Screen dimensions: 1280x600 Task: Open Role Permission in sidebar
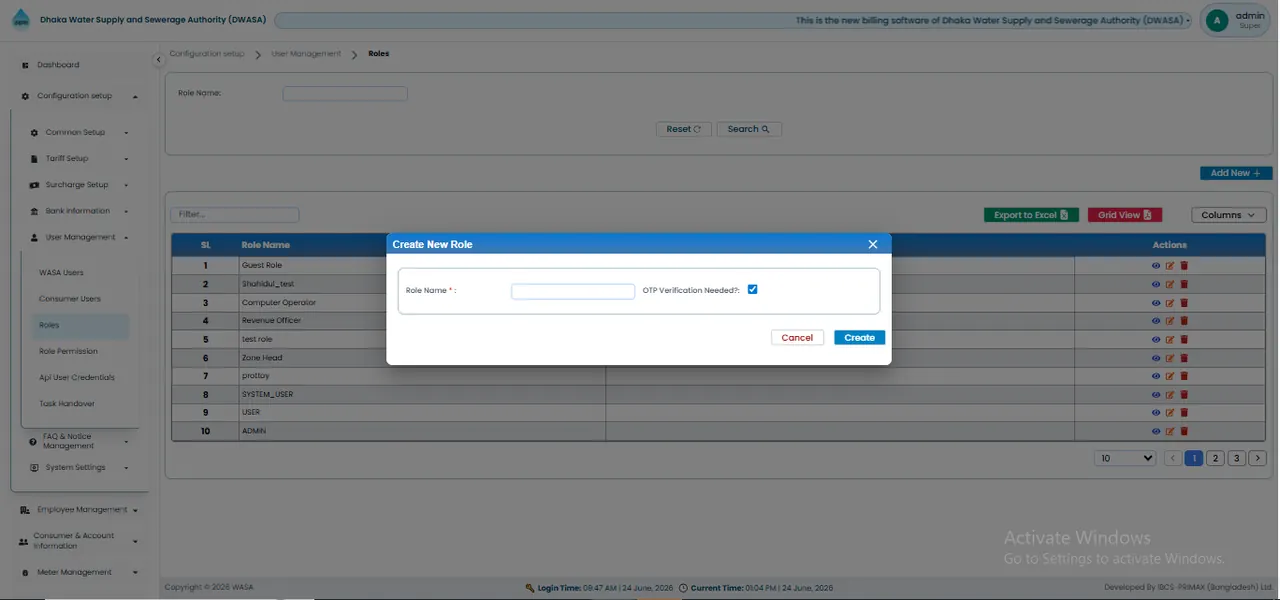pos(68,351)
